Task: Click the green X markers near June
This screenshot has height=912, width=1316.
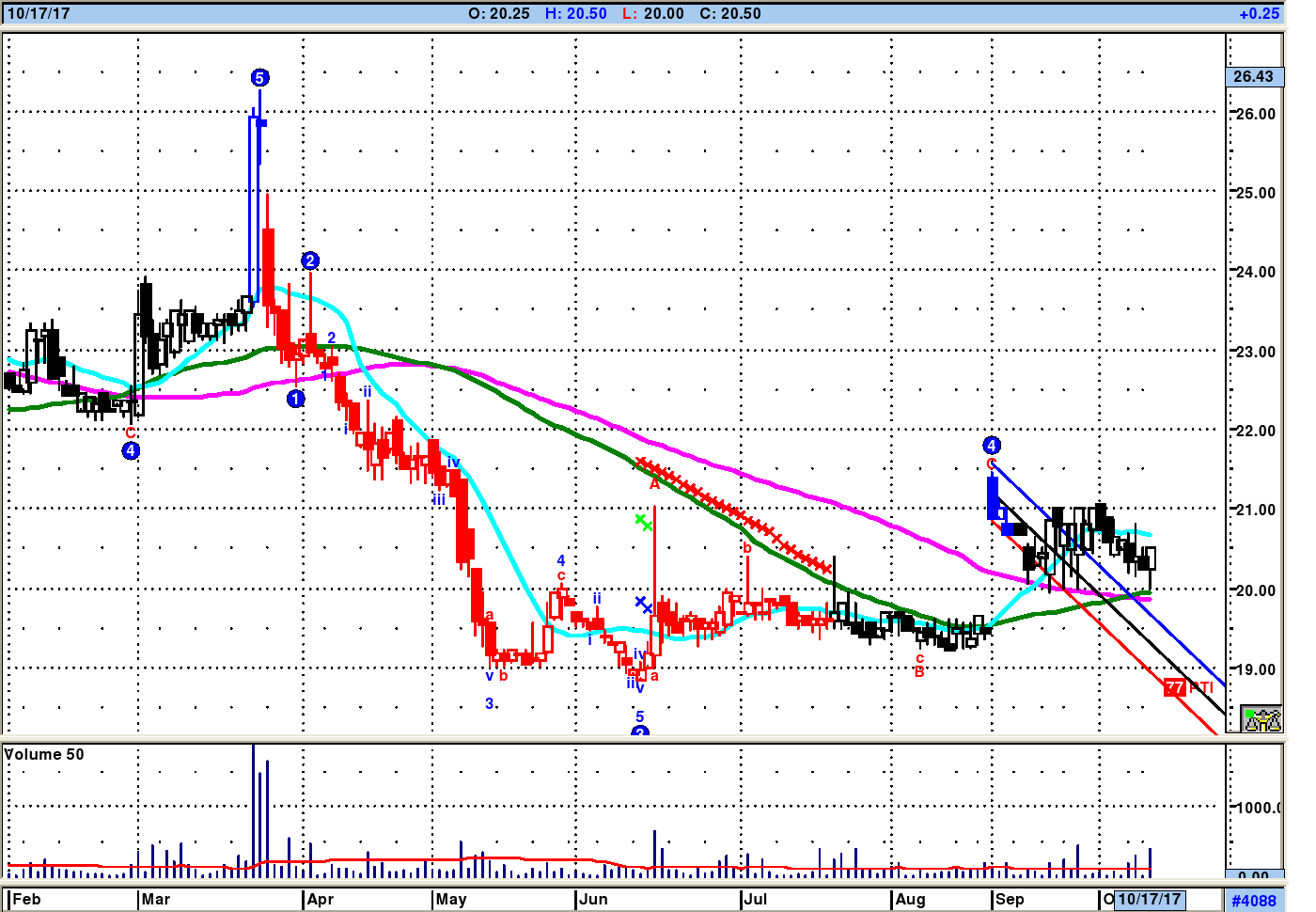Action: pos(644,523)
